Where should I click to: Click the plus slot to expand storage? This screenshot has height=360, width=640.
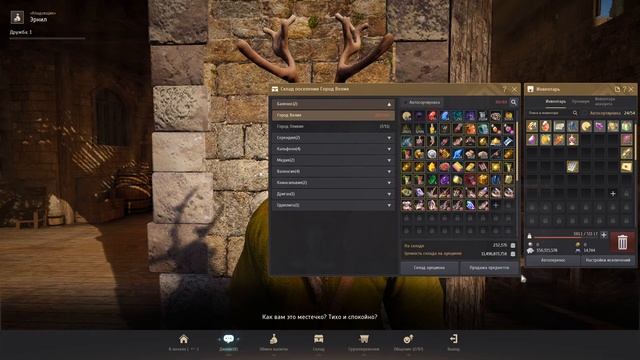pyautogui.click(x=496, y=205)
